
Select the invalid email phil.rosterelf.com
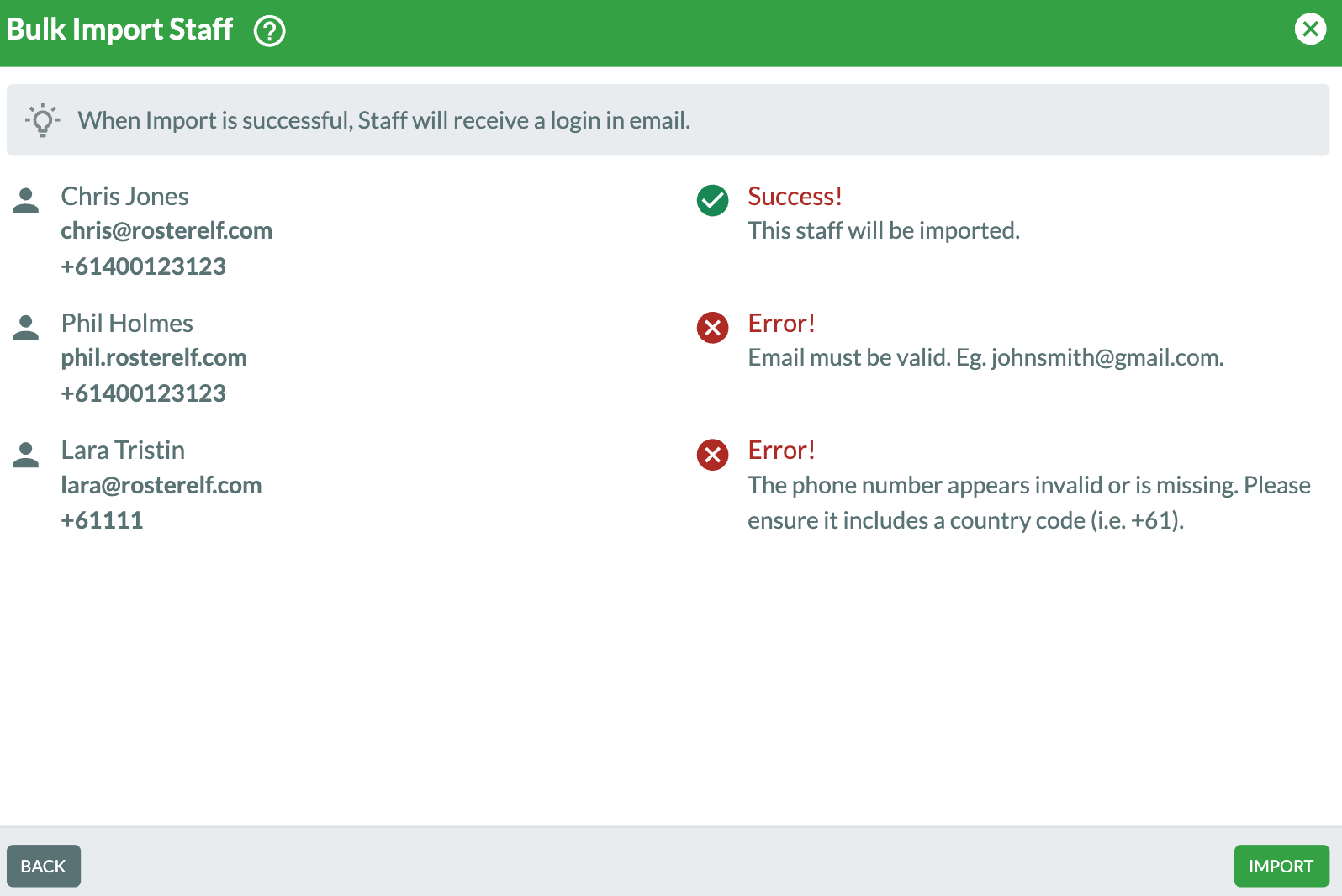tap(154, 357)
